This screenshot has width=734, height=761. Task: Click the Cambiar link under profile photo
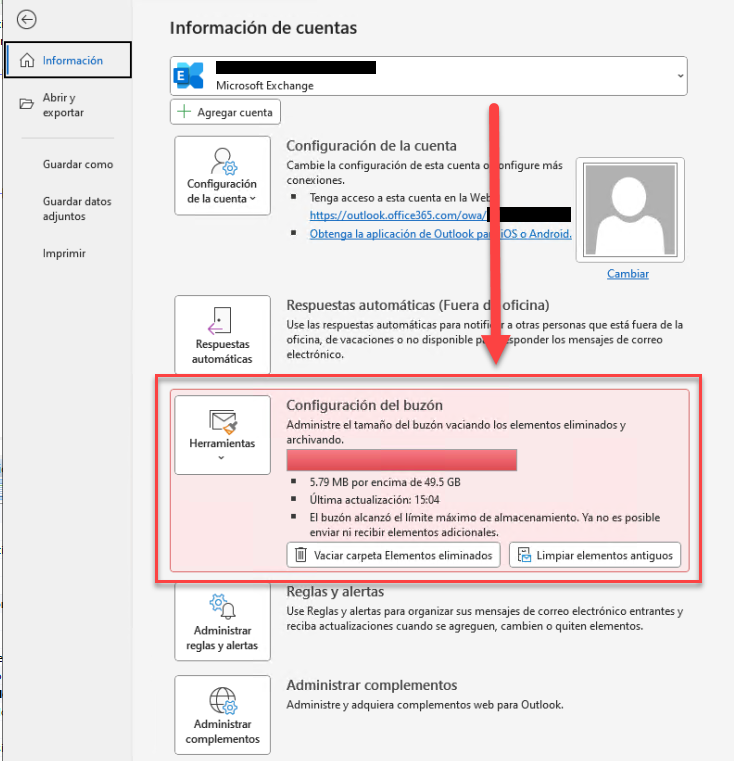coord(628,274)
